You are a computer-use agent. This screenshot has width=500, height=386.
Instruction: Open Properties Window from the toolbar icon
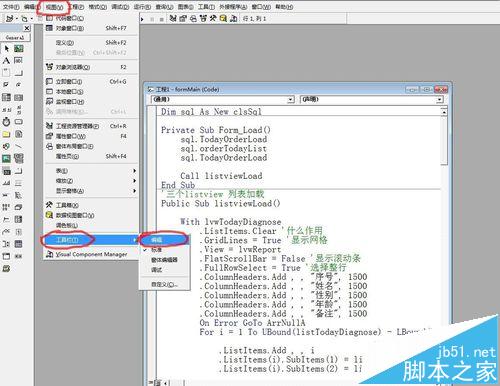(183, 18)
